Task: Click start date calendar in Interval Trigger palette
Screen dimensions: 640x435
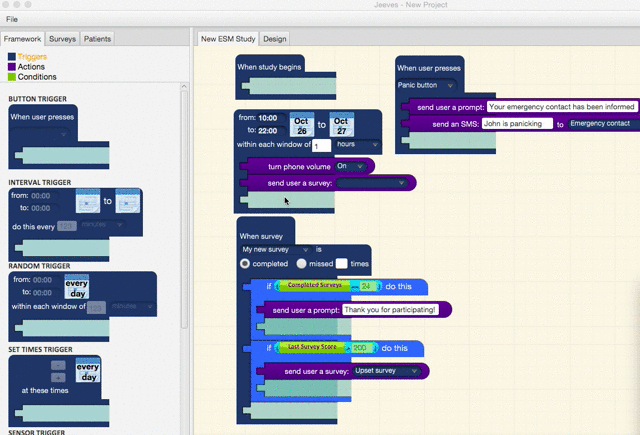Action: click(x=88, y=201)
